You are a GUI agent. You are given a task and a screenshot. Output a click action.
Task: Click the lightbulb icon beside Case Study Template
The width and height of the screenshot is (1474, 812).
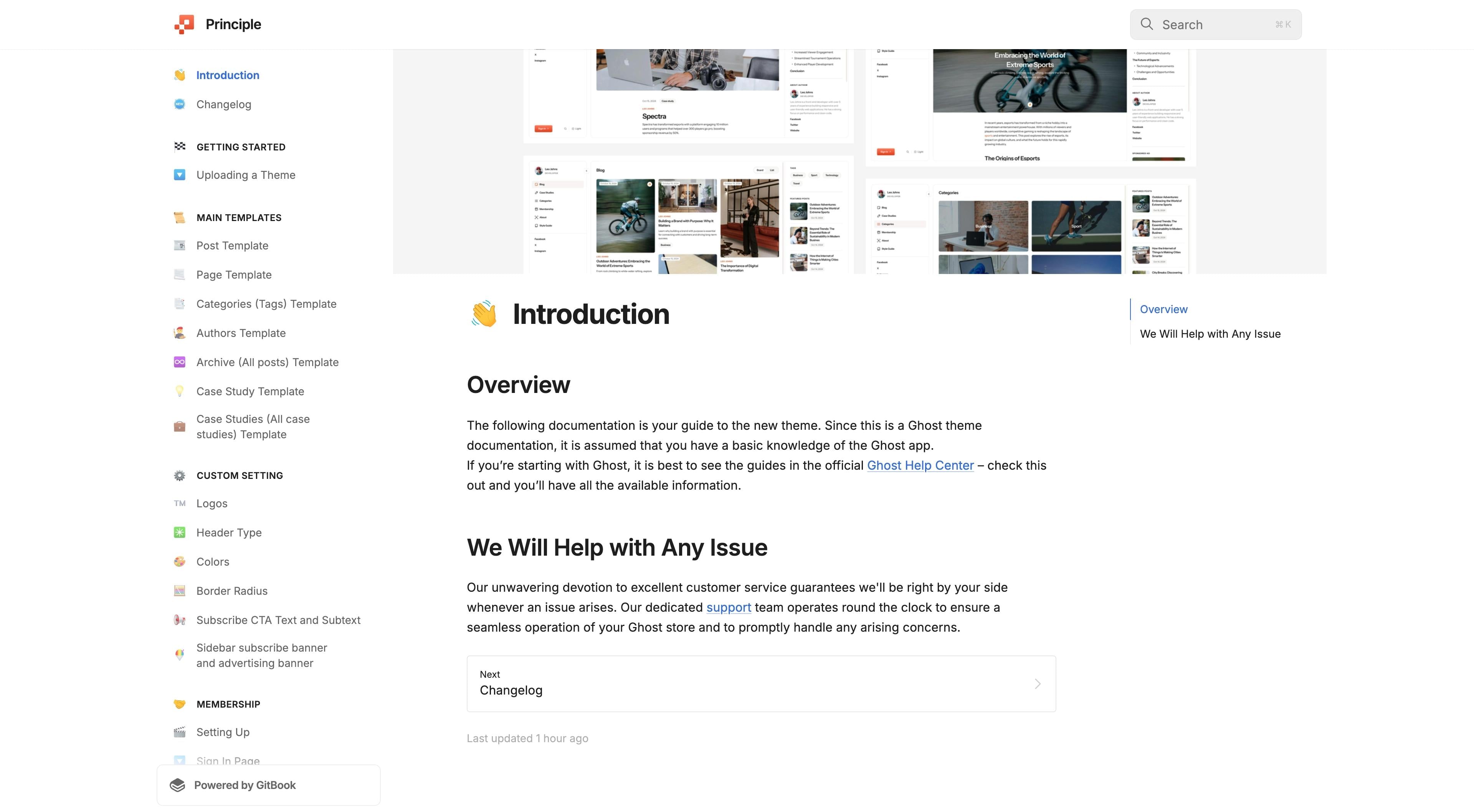click(180, 391)
